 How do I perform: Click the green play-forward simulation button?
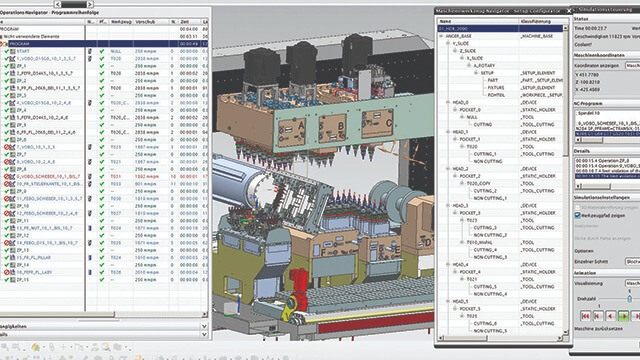pyautogui.click(x=623, y=316)
